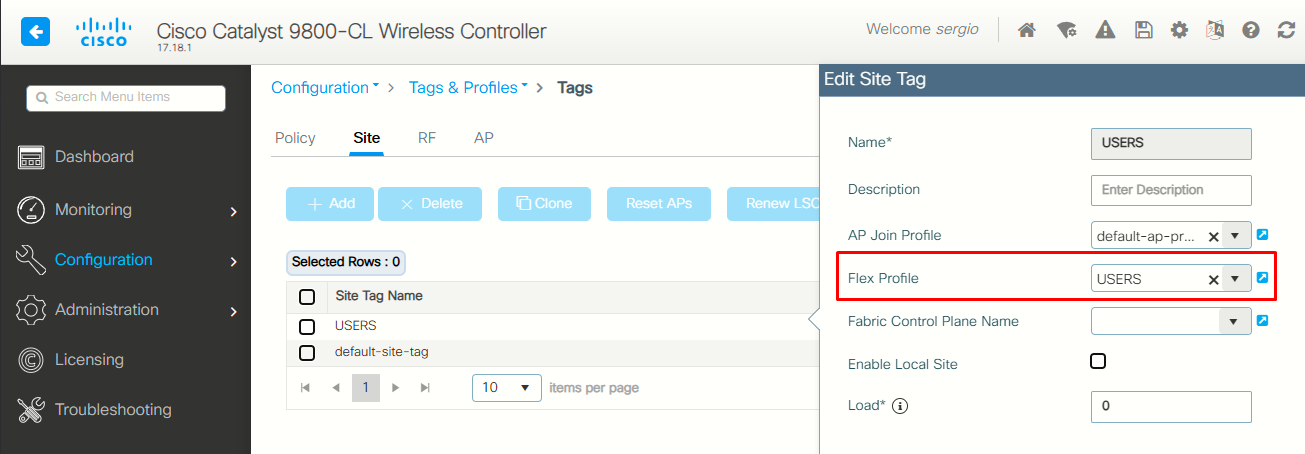
Task: Click the Description input field
Action: [x=1171, y=190]
